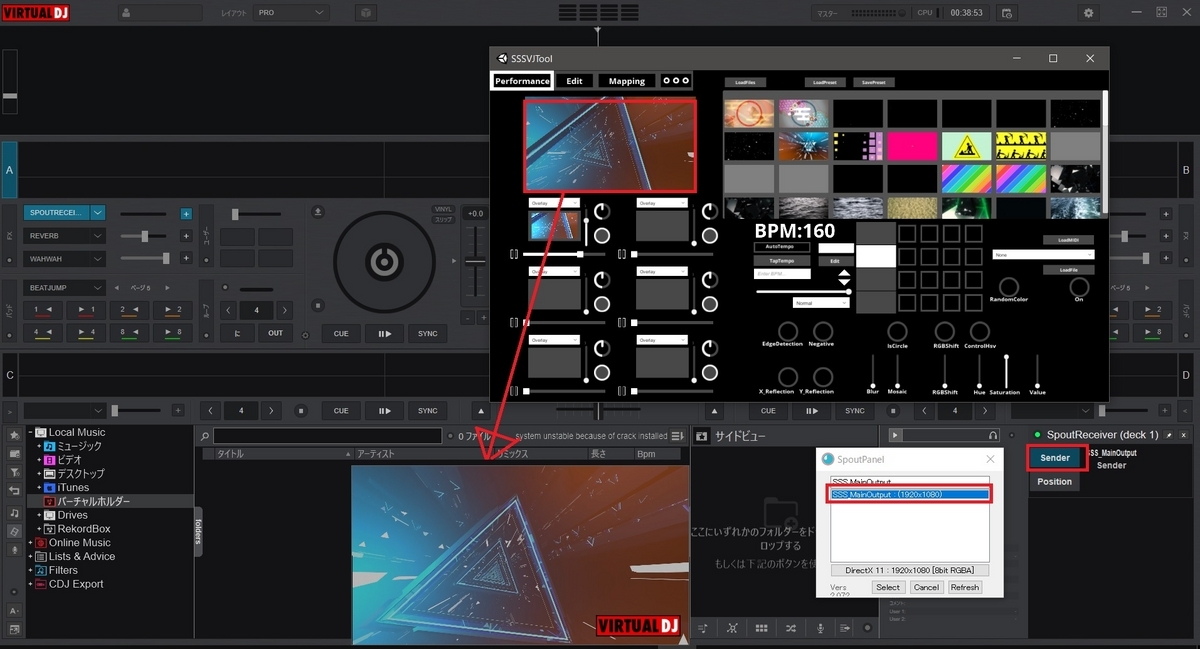Toggle RandomColor in SSSVJTool

(x=1008, y=287)
